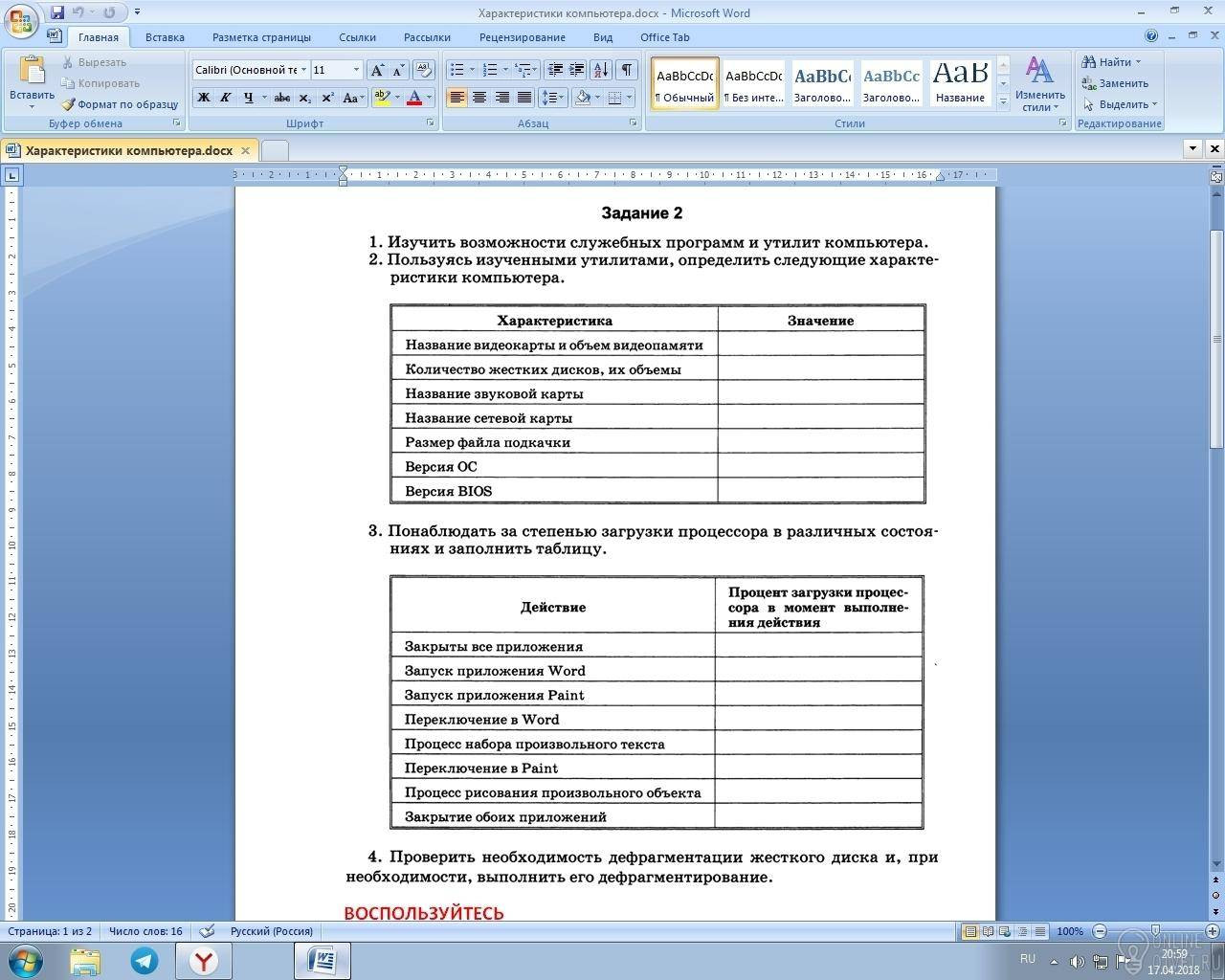Viewport: 1225px width, 980px height.
Task: Apply yellow text highlight color
Action: pos(382,98)
